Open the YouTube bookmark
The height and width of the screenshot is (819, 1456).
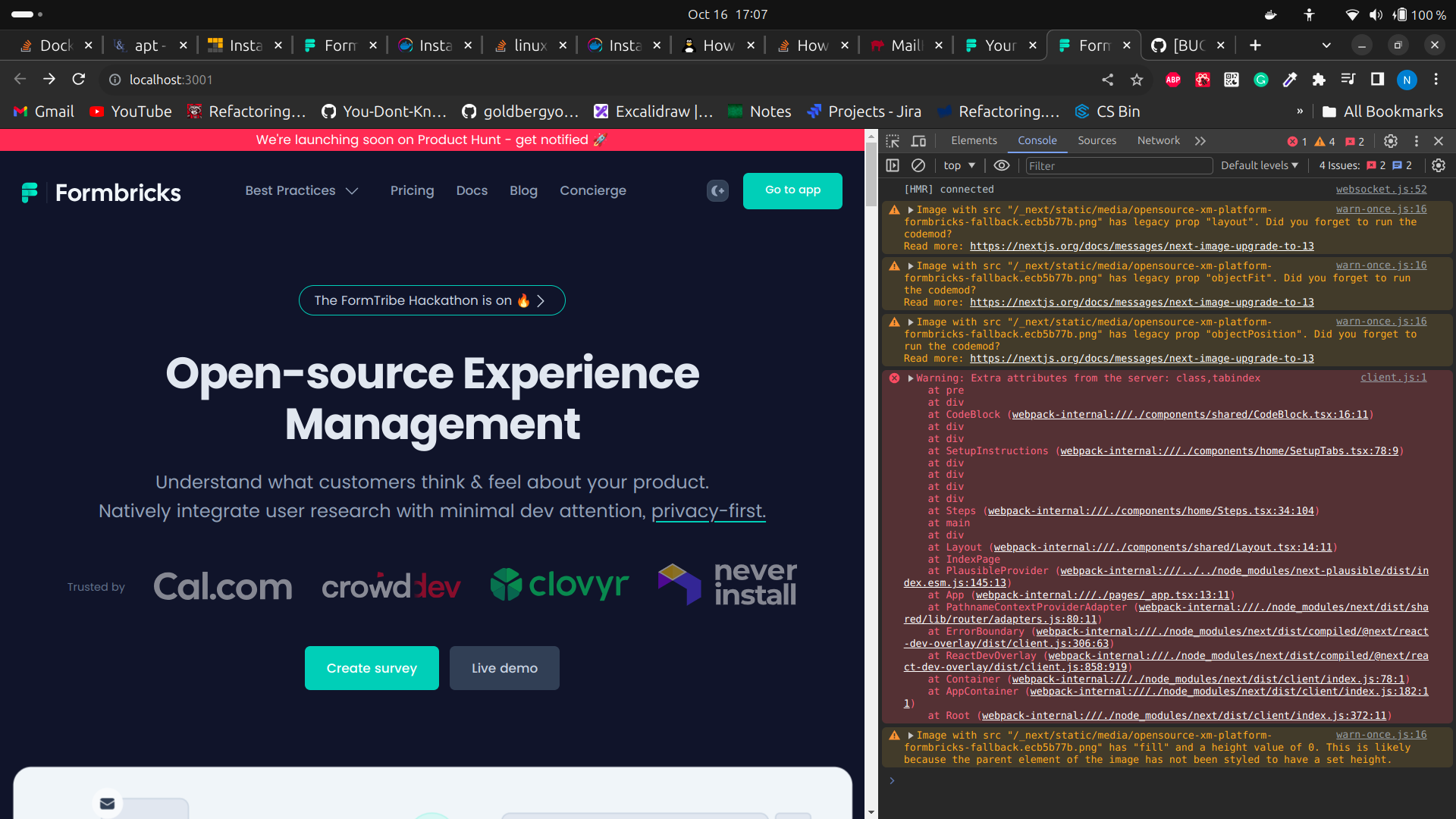tap(130, 111)
